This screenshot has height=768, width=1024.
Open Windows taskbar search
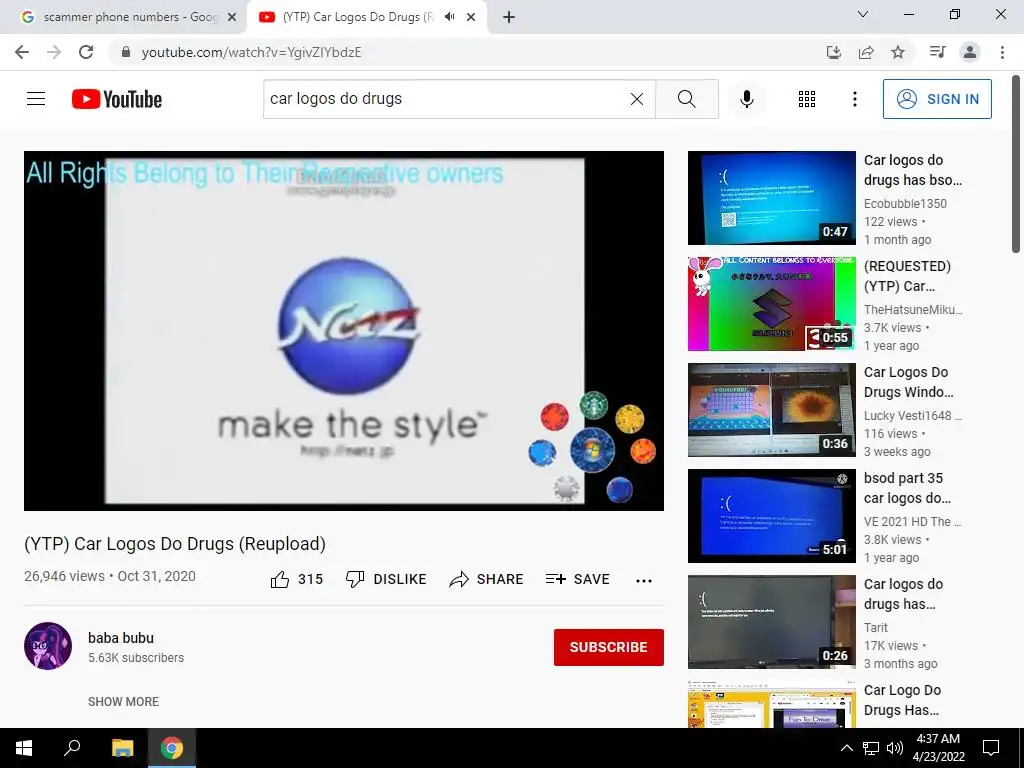pyautogui.click(x=72, y=748)
